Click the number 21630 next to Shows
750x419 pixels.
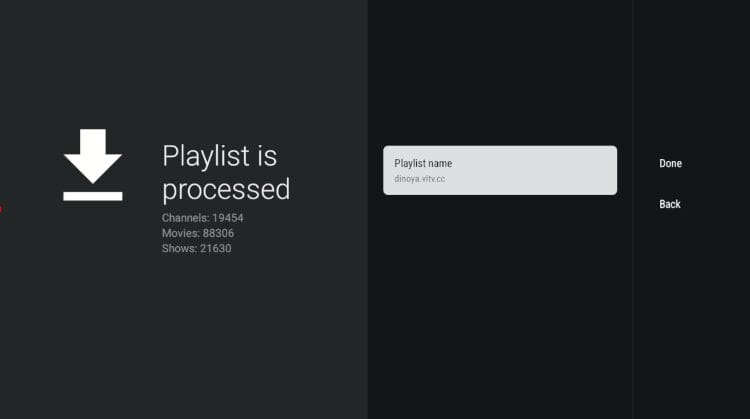(215, 248)
